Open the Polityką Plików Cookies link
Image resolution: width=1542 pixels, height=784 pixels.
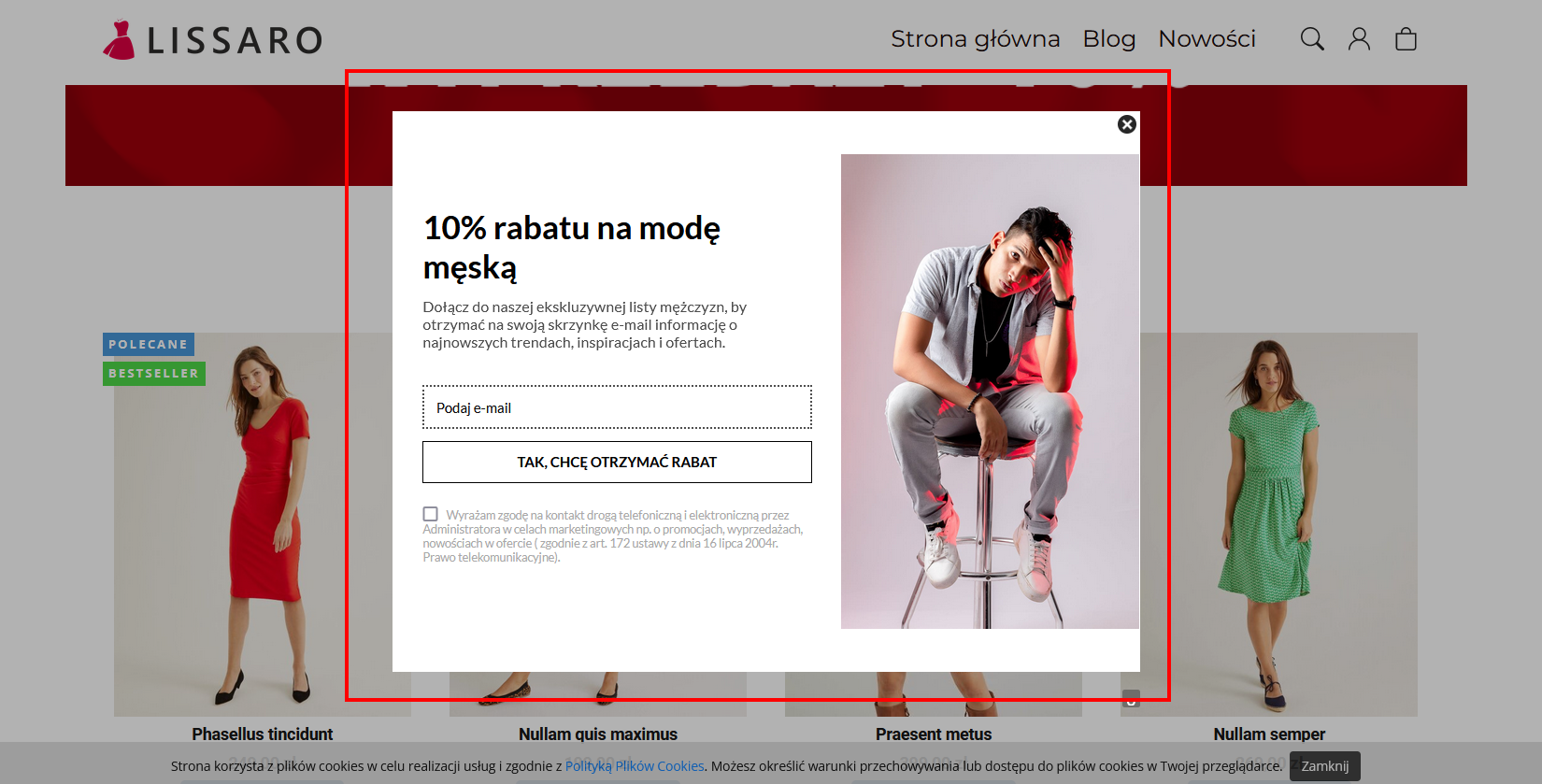pos(635,766)
